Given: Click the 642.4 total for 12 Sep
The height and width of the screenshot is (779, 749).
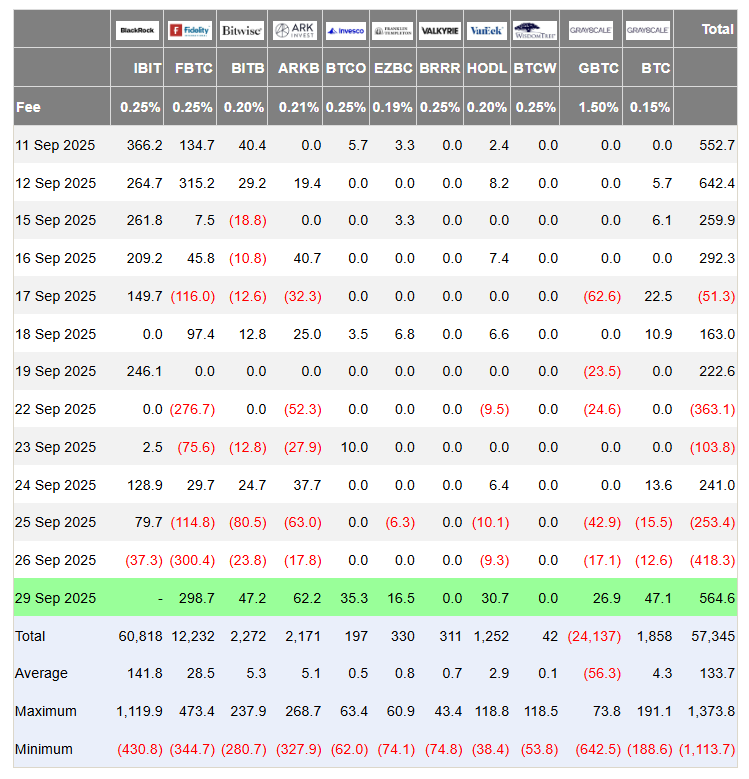Looking at the screenshot, I should point(717,183).
